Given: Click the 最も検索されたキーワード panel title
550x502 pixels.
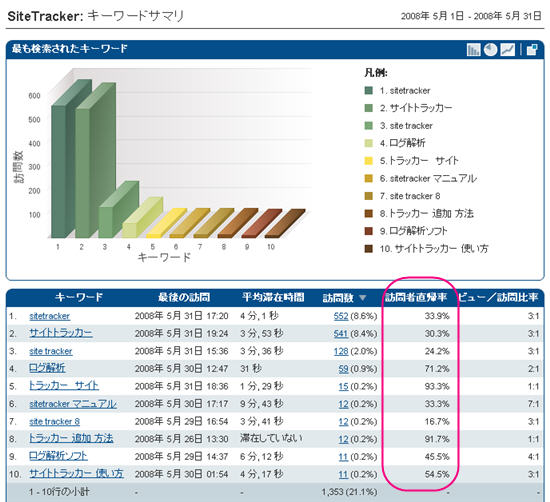Looking at the screenshot, I should [x=69, y=49].
